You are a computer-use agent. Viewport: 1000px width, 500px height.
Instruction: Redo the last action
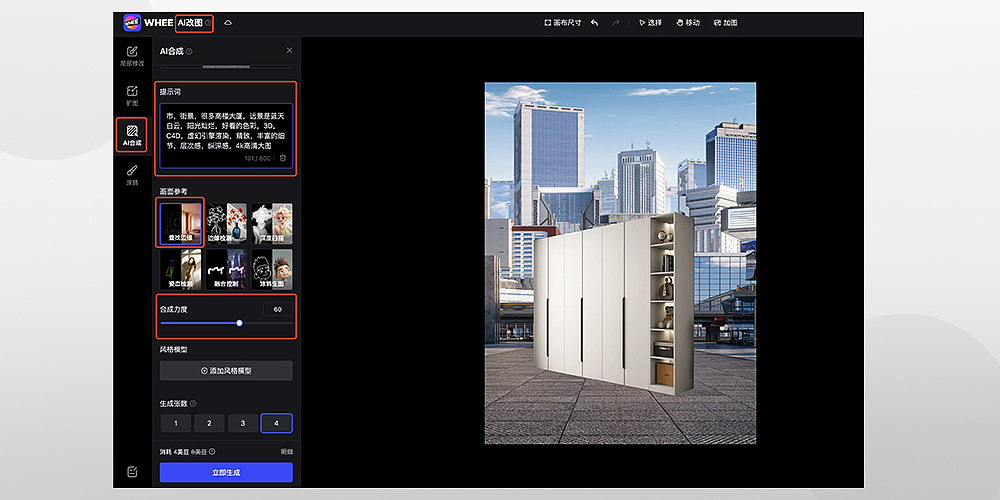[x=615, y=23]
